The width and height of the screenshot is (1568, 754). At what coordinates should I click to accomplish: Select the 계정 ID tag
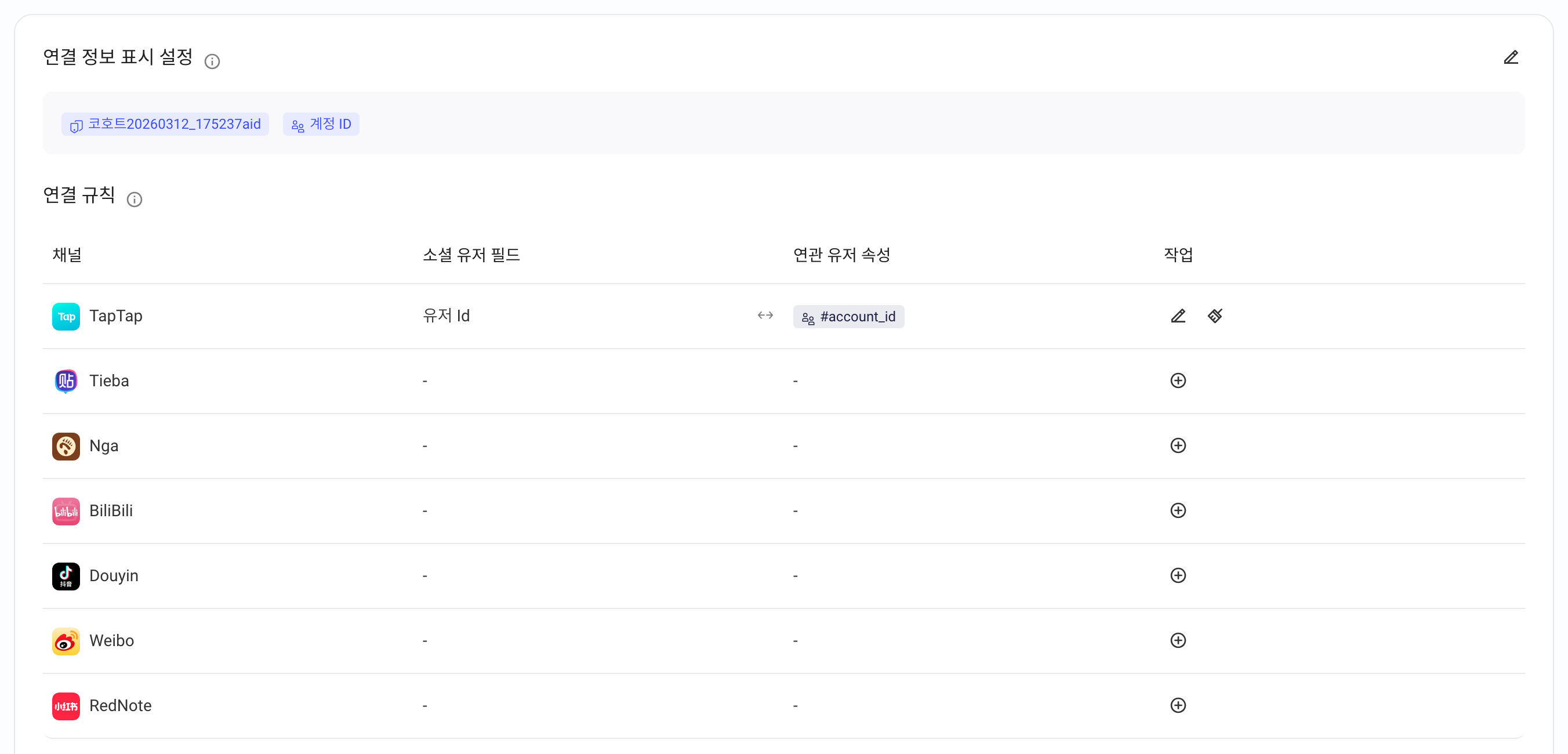tap(321, 124)
